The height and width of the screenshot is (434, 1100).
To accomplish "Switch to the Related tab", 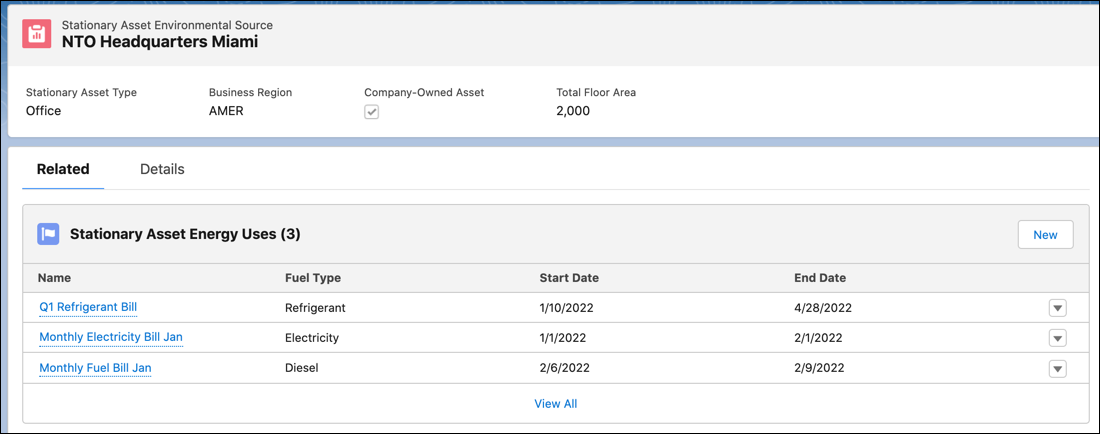I will 63,169.
